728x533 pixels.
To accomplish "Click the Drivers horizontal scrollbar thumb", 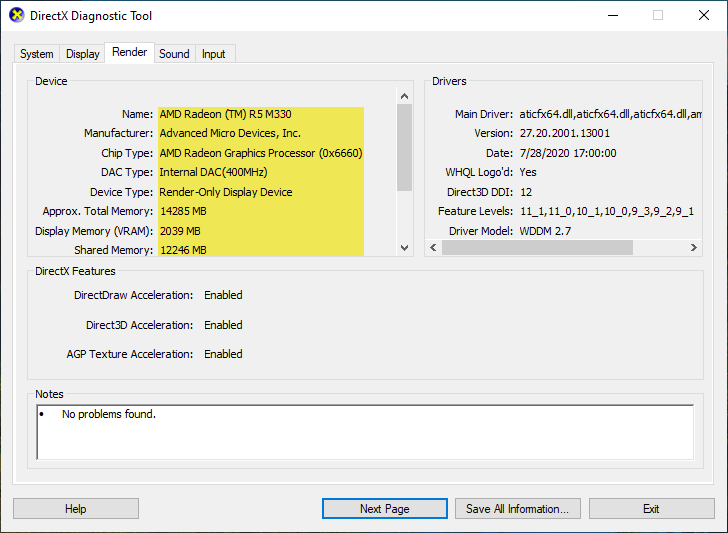I will [537, 247].
